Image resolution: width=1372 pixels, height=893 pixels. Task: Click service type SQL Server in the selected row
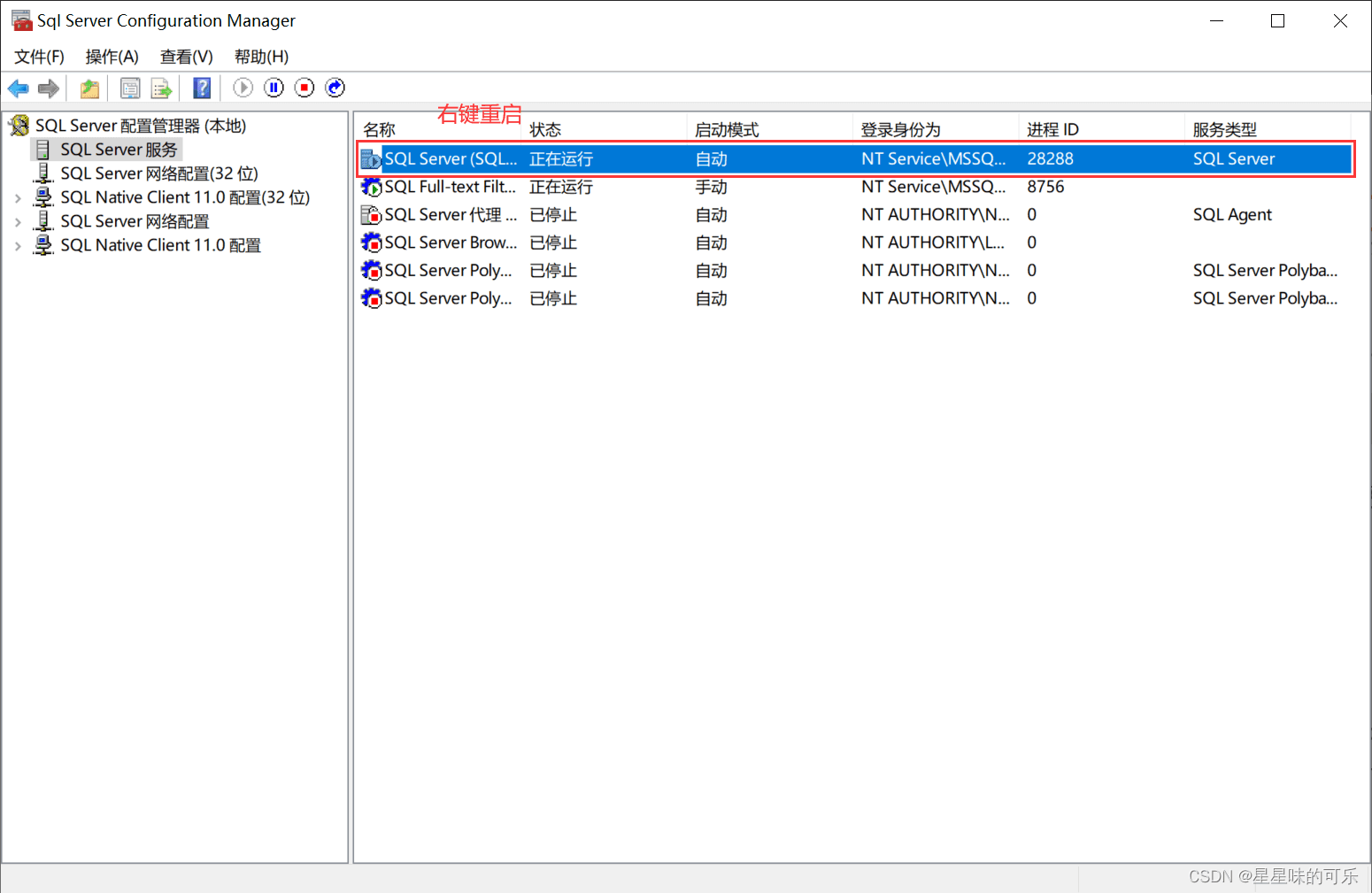pos(1234,159)
